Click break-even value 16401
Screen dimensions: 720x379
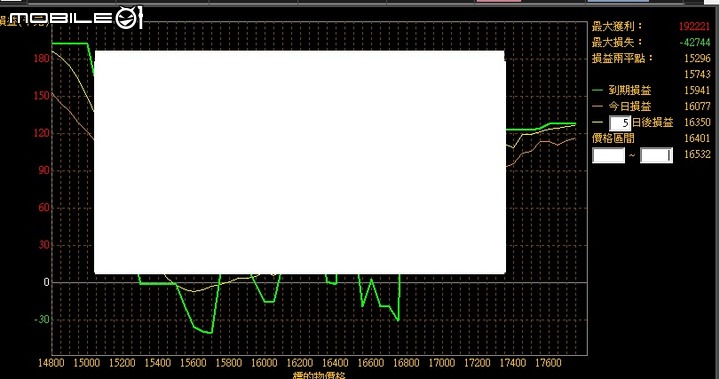coord(697,138)
